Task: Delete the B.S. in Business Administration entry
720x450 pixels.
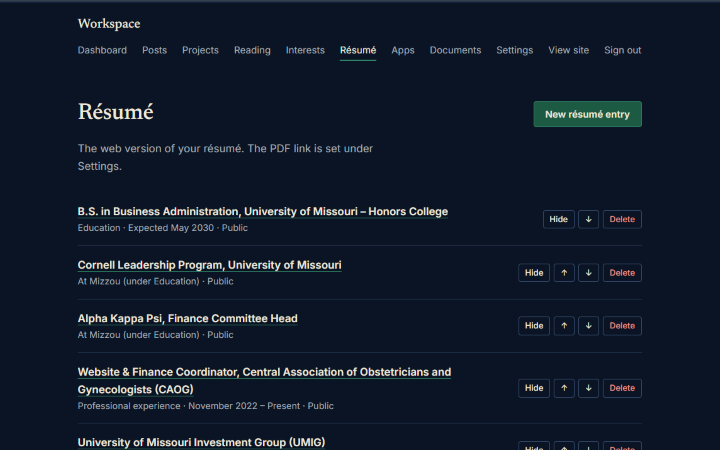Action: click(x=622, y=219)
